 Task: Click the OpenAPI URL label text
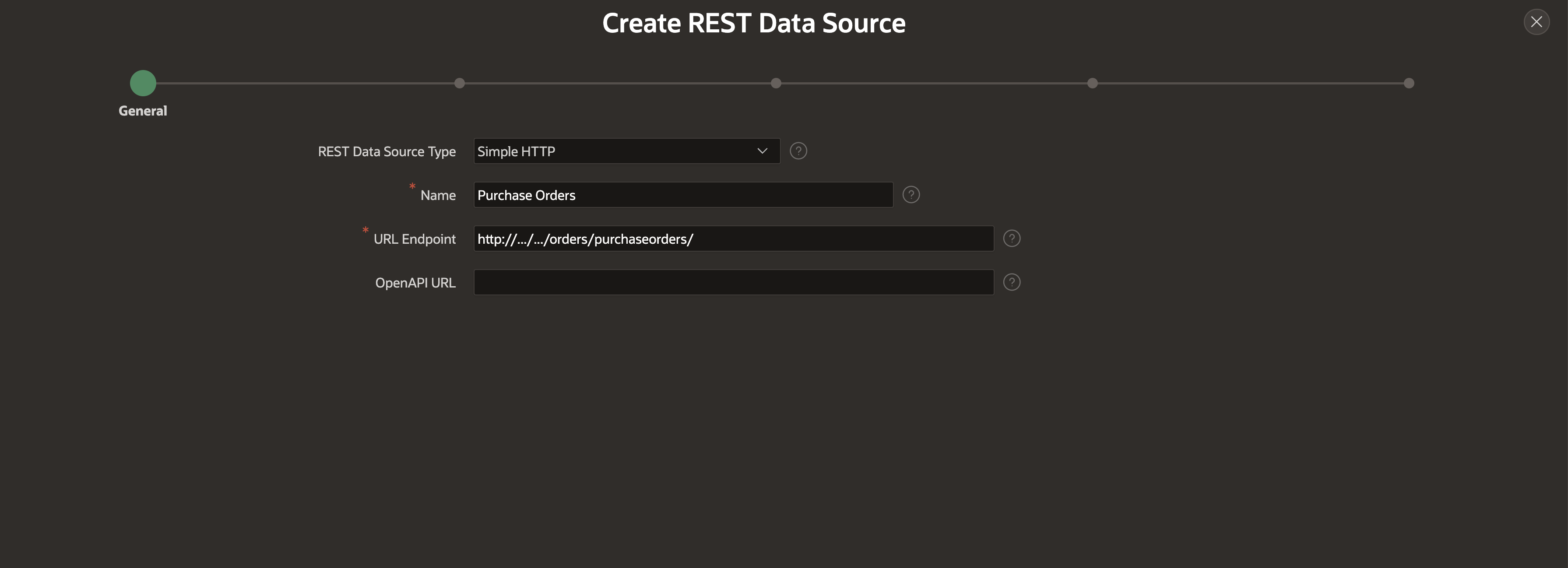[x=415, y=283]
